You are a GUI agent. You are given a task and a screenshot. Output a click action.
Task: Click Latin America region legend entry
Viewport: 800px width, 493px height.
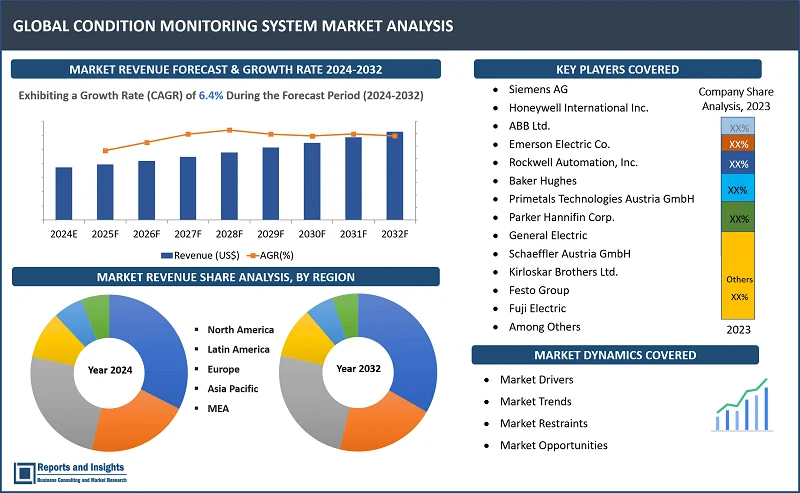pos(238,350)
